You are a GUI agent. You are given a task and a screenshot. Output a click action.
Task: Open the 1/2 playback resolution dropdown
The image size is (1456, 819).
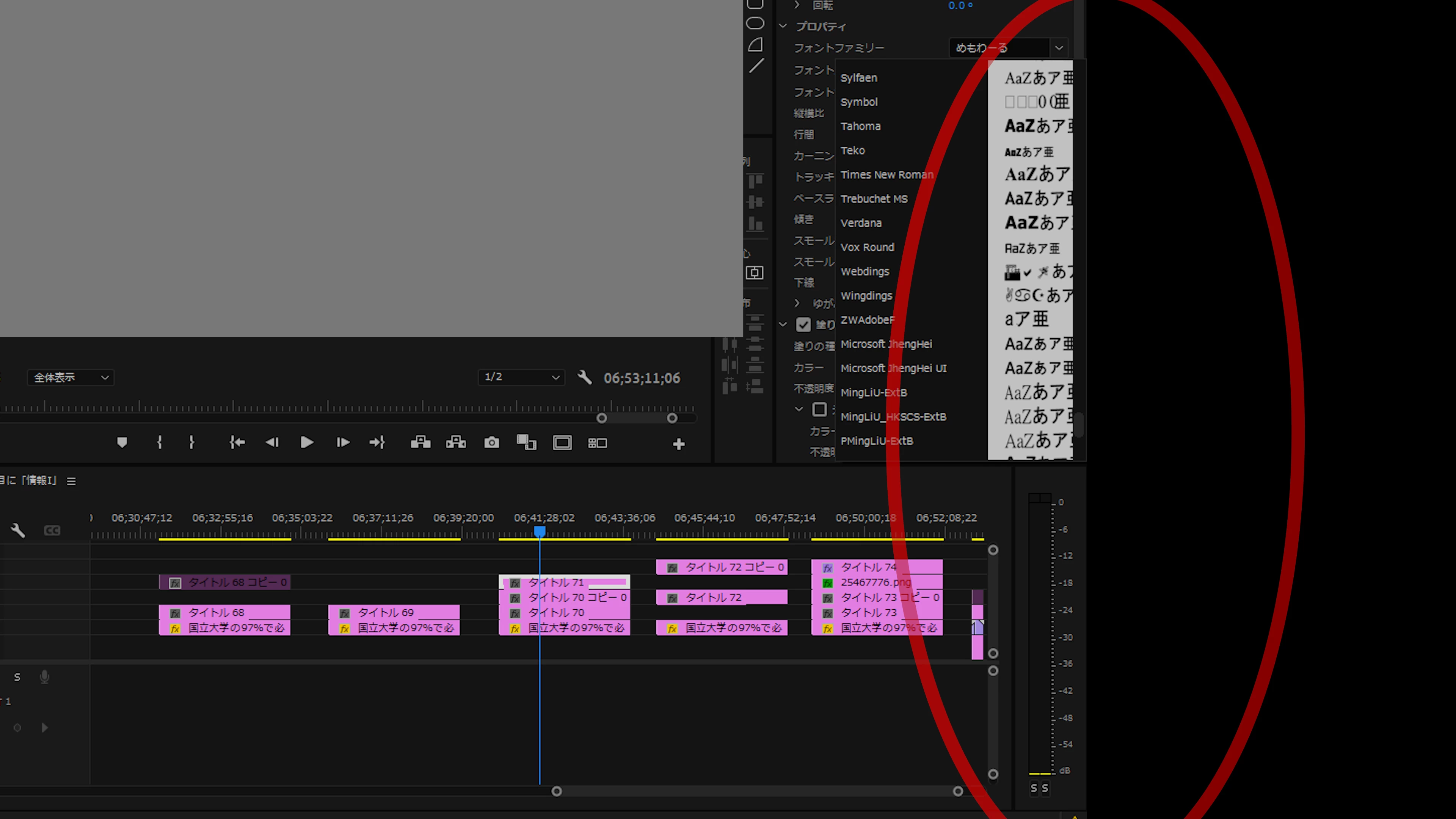tap(521, 377)
